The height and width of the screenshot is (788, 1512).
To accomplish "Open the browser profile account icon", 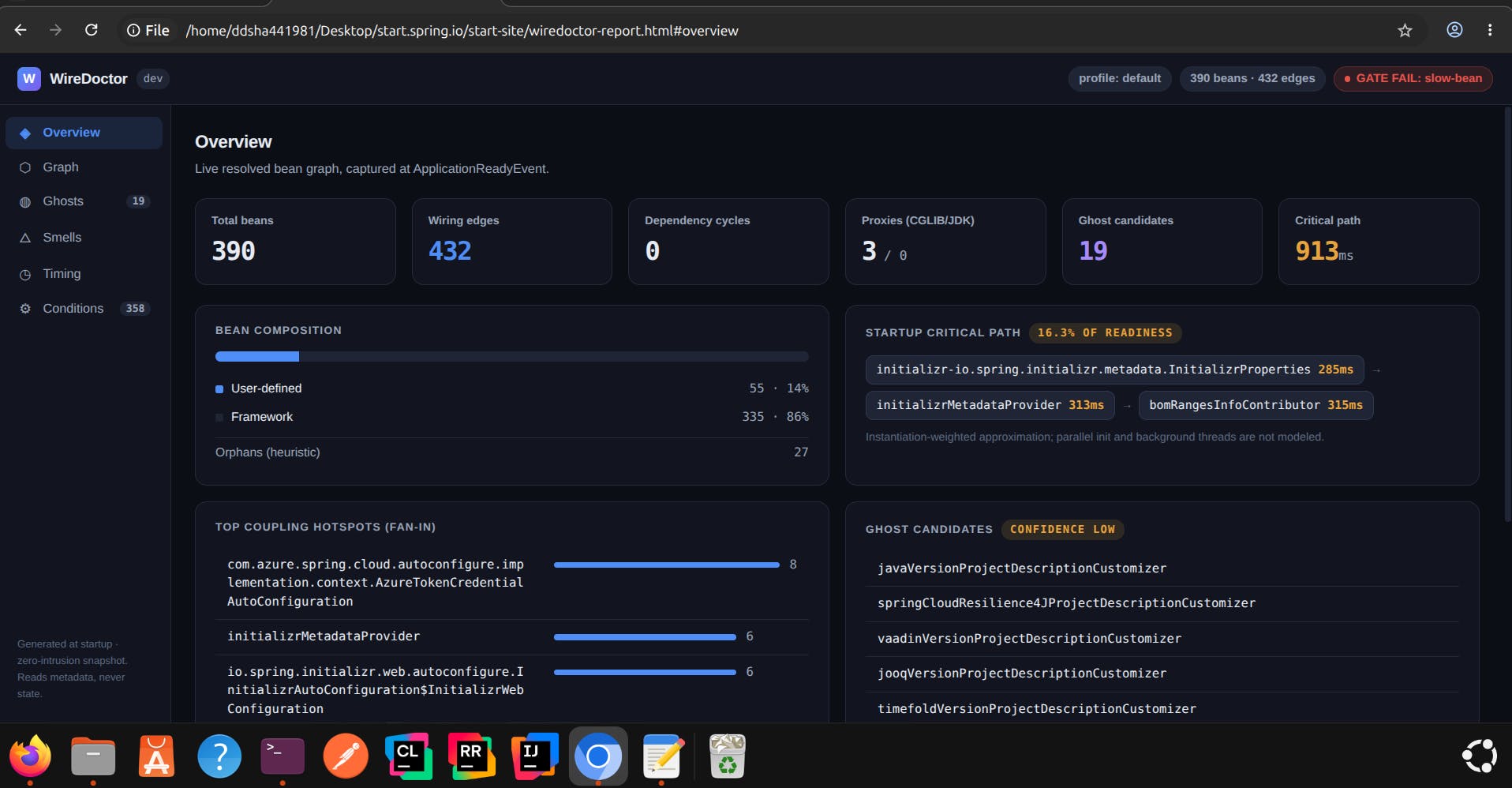I will (x=1454, y=30).
